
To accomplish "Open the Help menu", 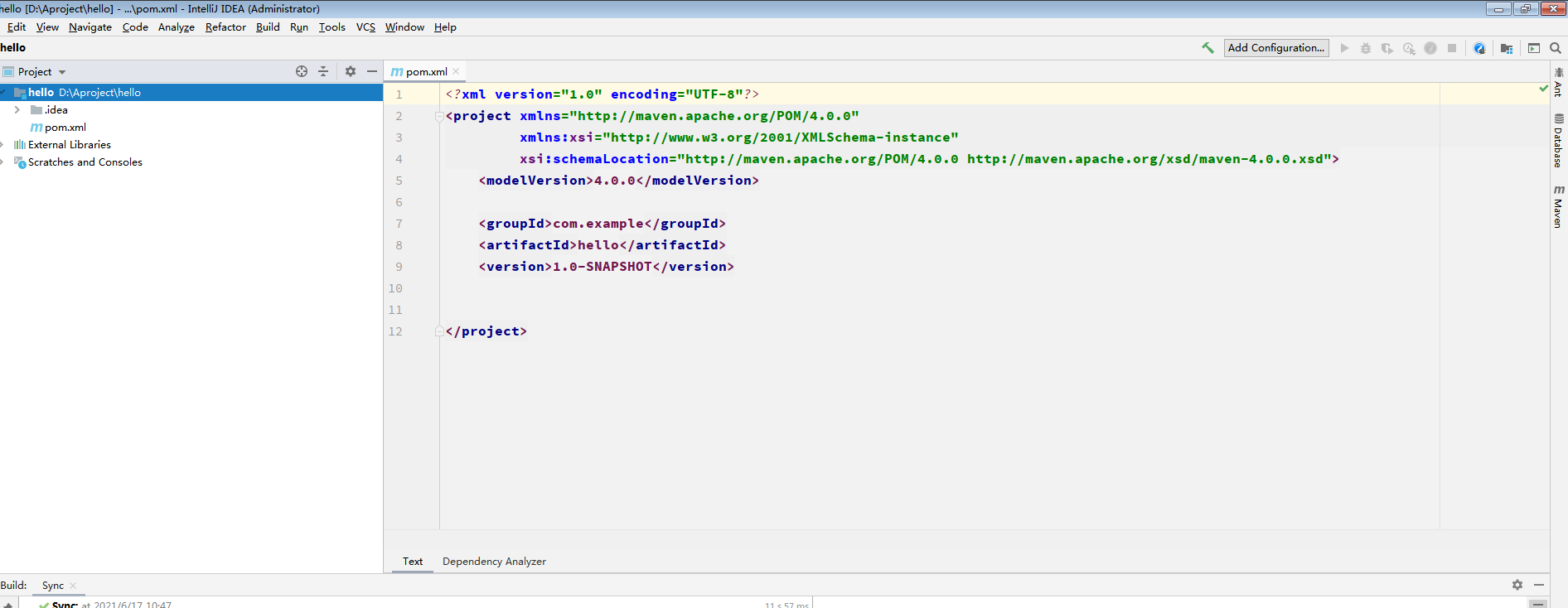I will tap(445, 27).
